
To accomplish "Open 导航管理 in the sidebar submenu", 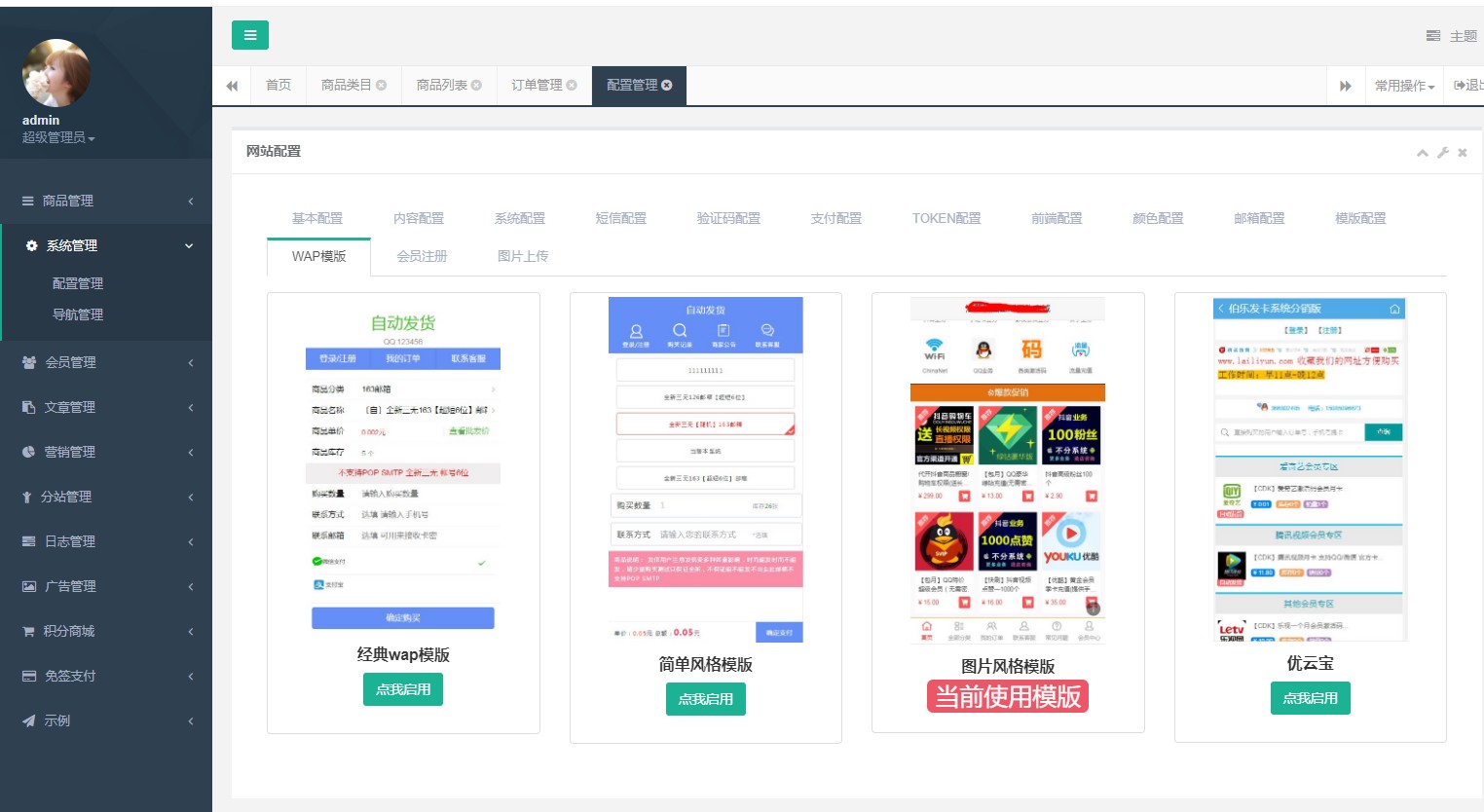I will click(78, 314).
